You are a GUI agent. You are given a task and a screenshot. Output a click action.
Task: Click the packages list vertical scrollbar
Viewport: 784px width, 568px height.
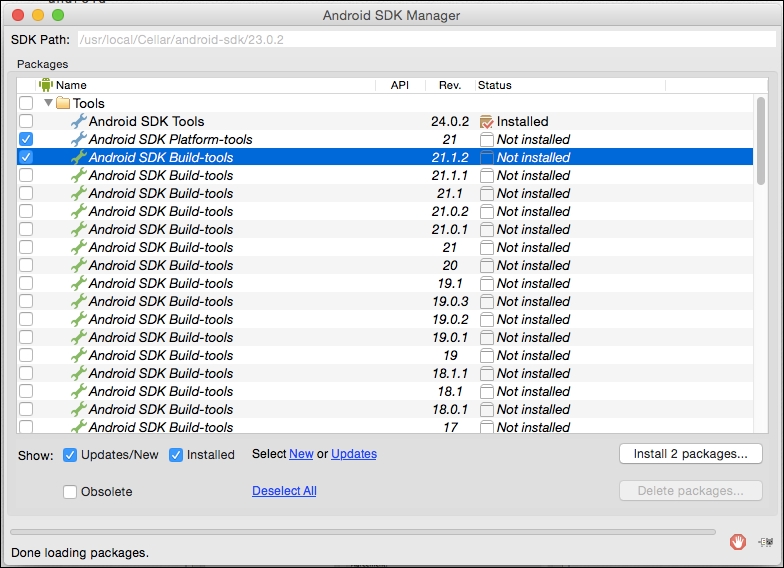click(x=760, y=141)
